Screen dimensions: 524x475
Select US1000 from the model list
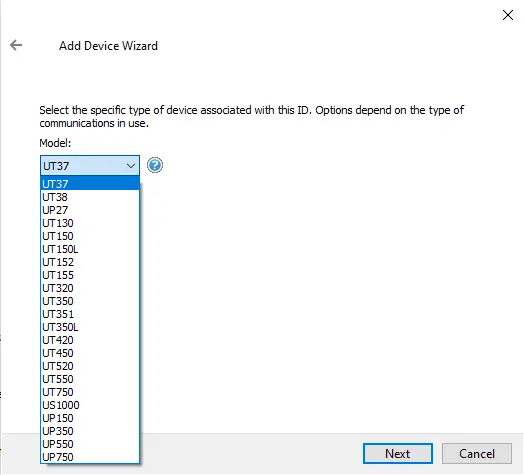click(x=90, y=405)
